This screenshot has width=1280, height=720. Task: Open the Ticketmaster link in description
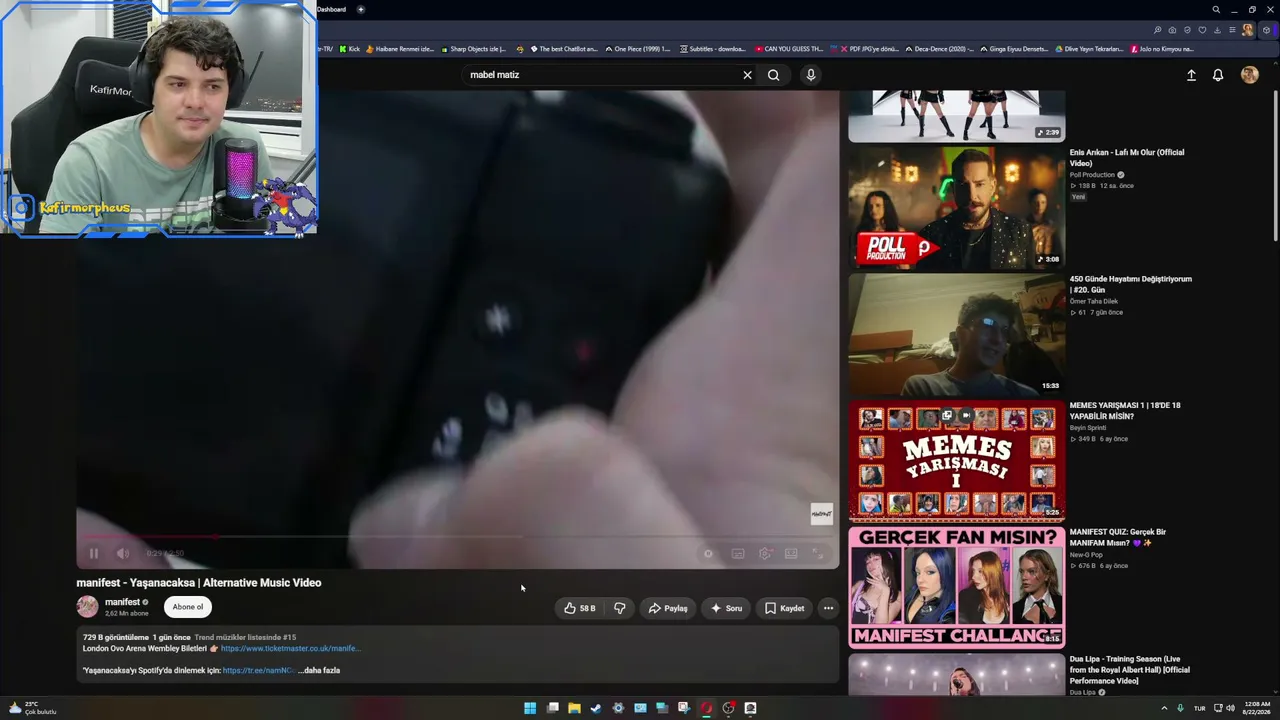(290, 648)
